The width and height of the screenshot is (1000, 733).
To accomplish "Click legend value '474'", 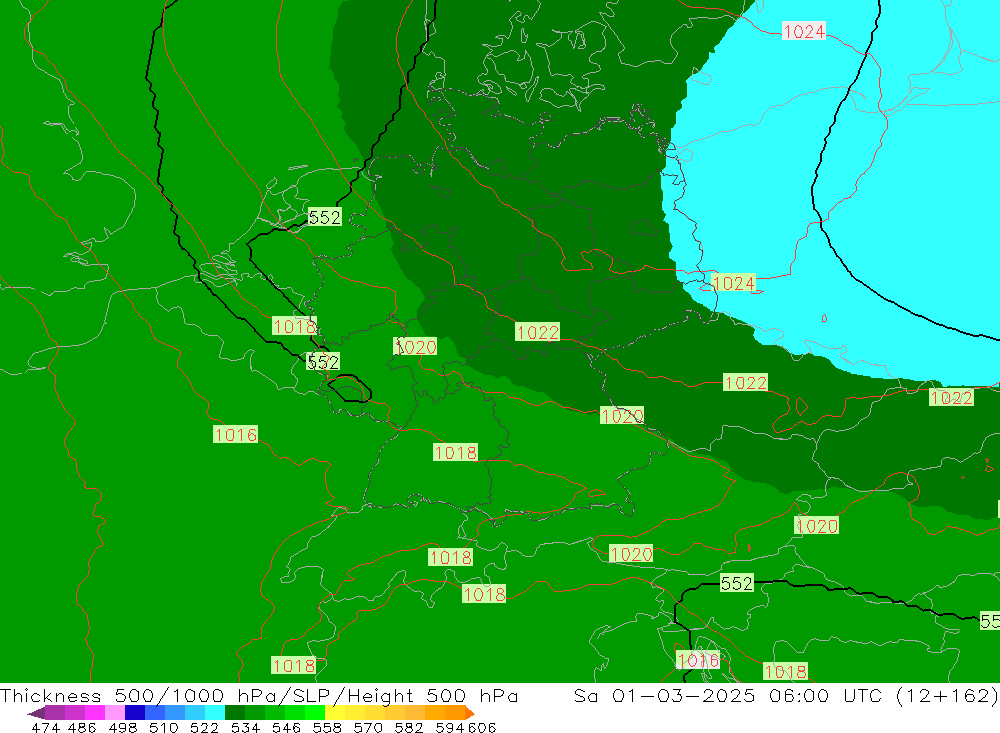I will click(x=45, y=727).
